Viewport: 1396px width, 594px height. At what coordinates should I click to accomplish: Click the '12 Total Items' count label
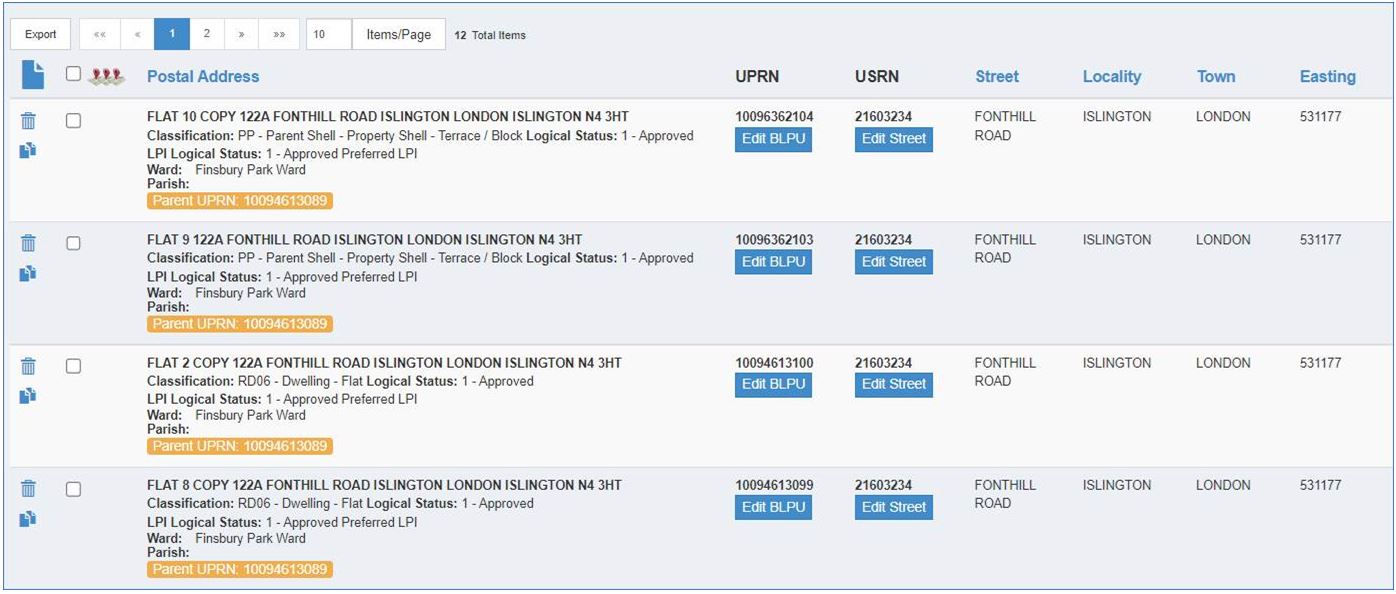pos(490,35)
